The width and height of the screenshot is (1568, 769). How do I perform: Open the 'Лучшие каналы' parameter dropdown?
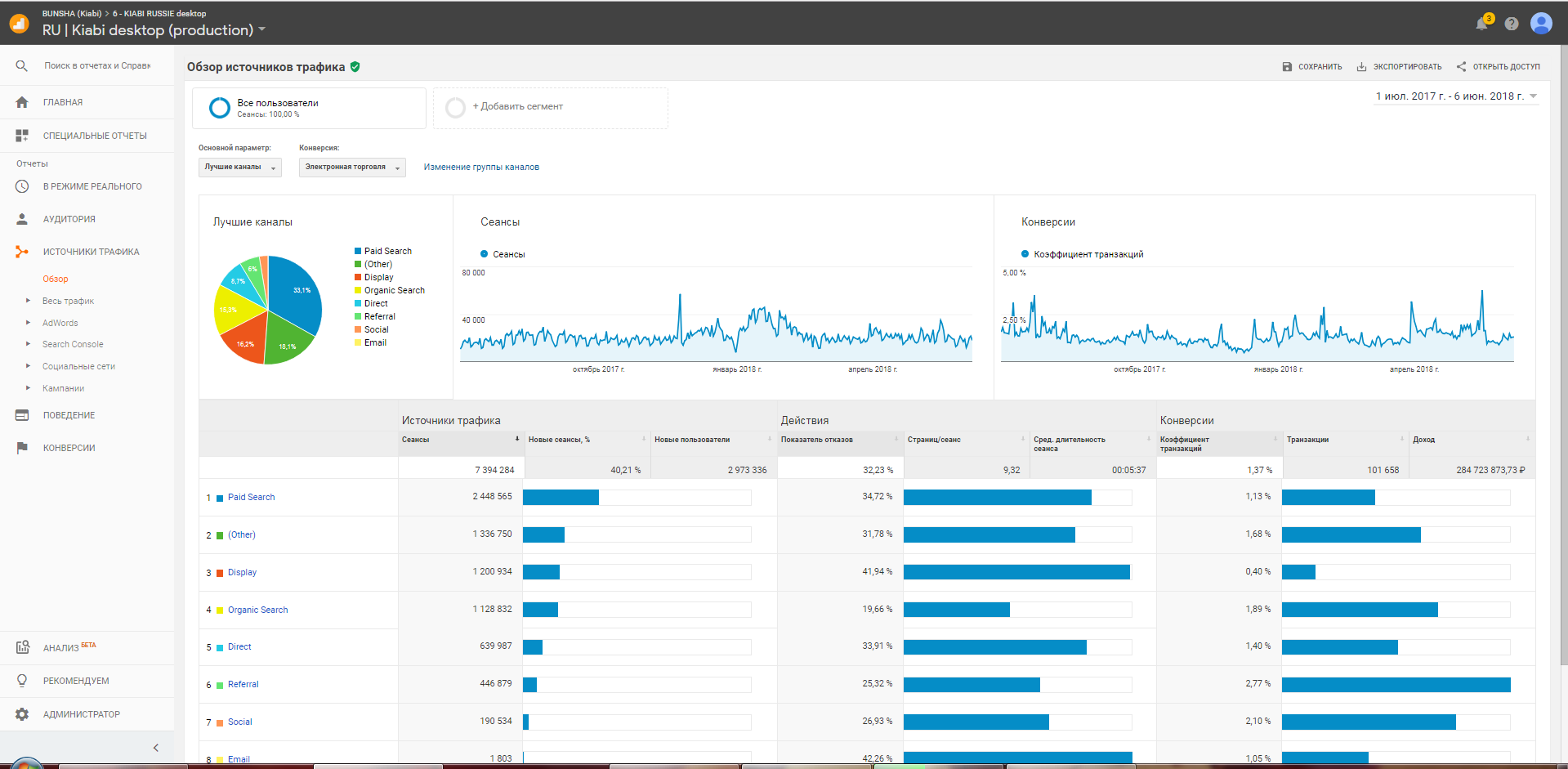coord(239,168)
